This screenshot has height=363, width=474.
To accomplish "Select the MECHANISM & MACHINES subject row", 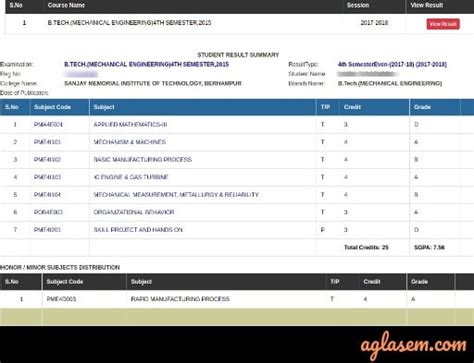I will pyautogui.click(x=237, y=142).
